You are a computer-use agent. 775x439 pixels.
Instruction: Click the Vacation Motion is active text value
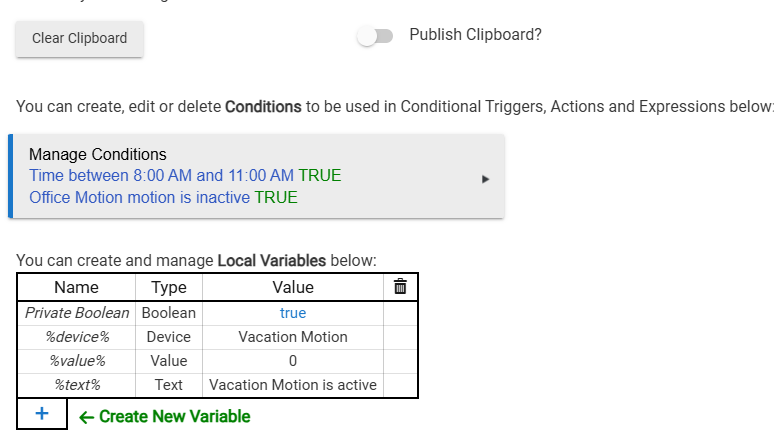[x=293, y=385]
